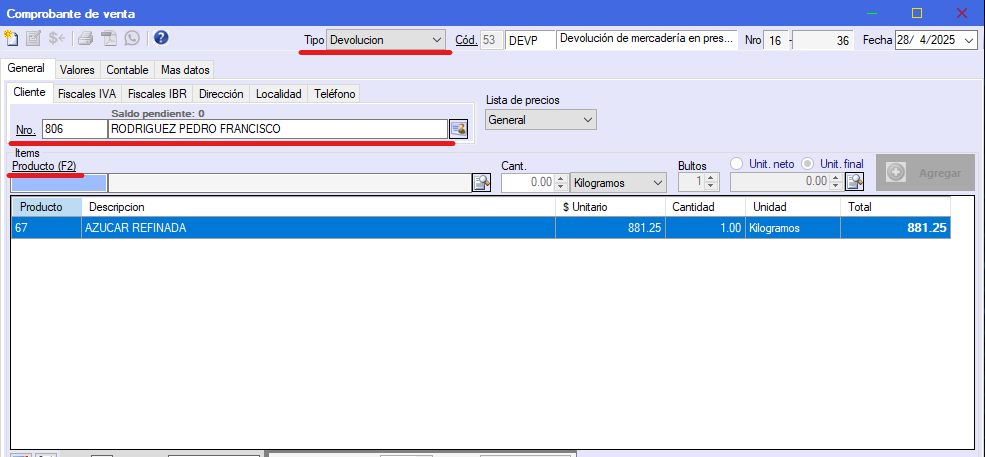
Task: Open the Kilogramos unit dropdown
Action: [618, 182]
